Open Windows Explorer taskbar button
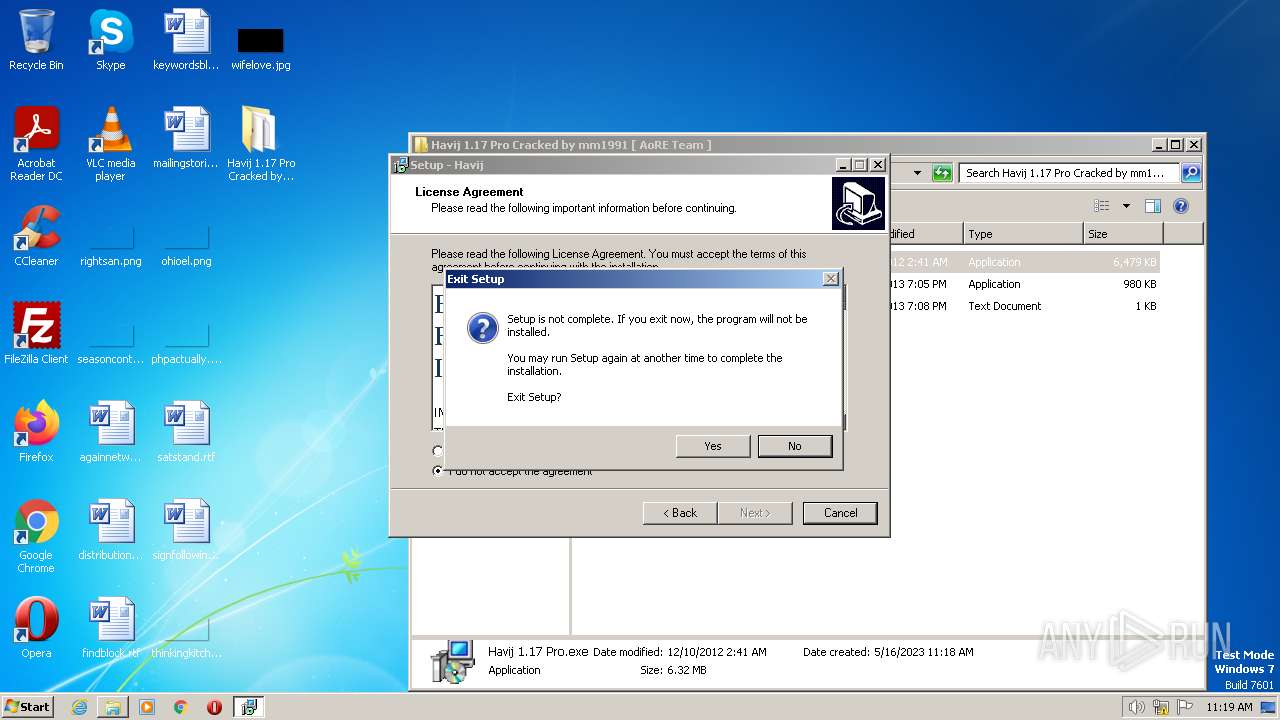Image resolution: width=1280 pixels, height=720 pixels. click(113, 707)
